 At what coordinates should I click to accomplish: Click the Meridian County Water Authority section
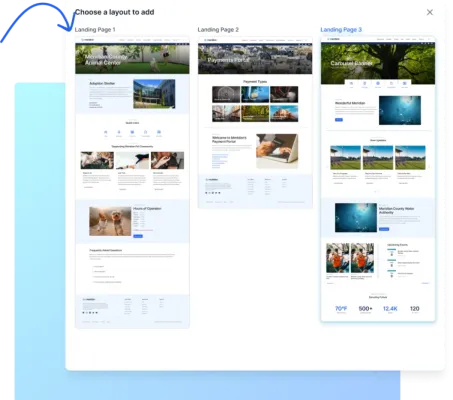pyautogui.click(x=378, y=218)
